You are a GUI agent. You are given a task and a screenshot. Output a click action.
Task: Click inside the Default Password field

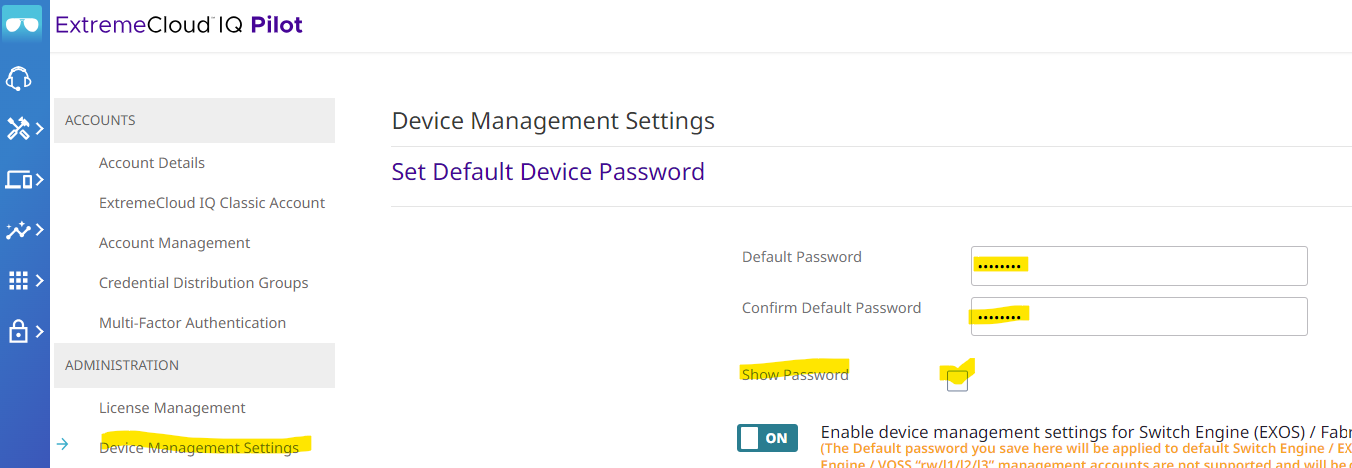(x=1139, y=266)
